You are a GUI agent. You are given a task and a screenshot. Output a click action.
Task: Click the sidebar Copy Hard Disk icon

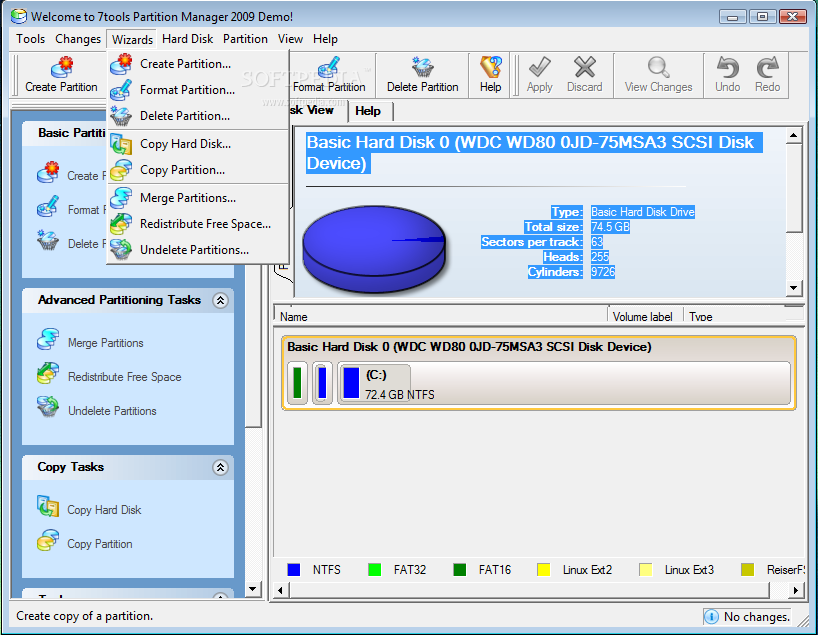coord(48,507)
